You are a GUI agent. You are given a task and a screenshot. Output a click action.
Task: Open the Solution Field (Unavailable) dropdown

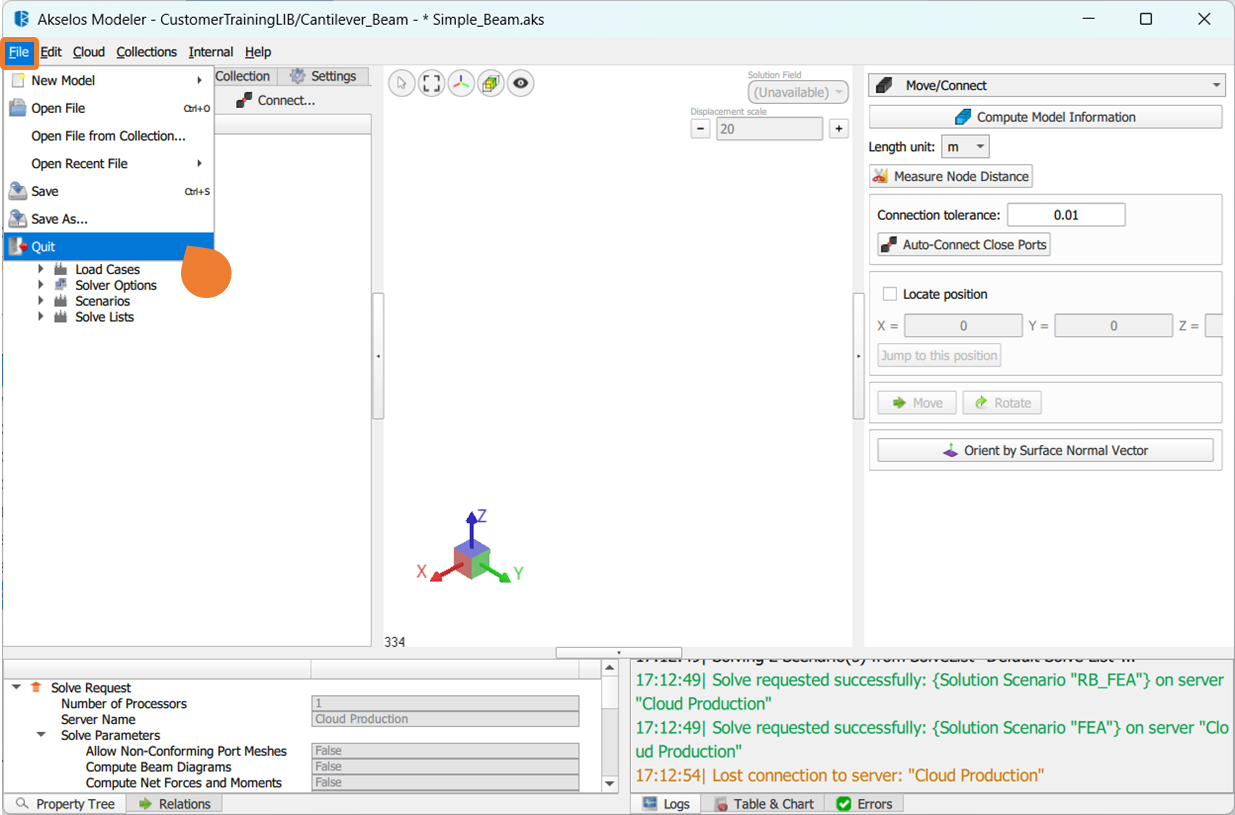(x=797, y=92)
